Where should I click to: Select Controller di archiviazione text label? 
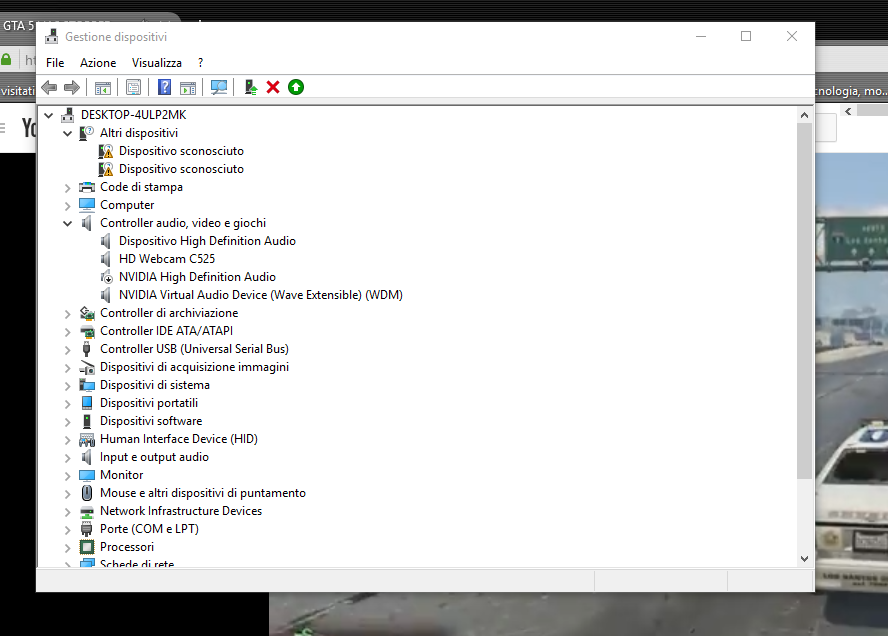tap(169, 313)
